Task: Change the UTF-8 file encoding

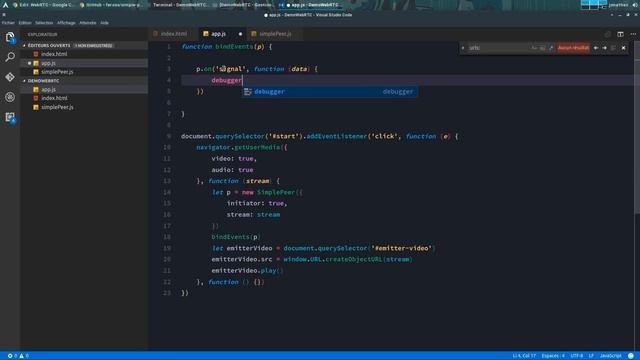Action: (x=577, y=356)
